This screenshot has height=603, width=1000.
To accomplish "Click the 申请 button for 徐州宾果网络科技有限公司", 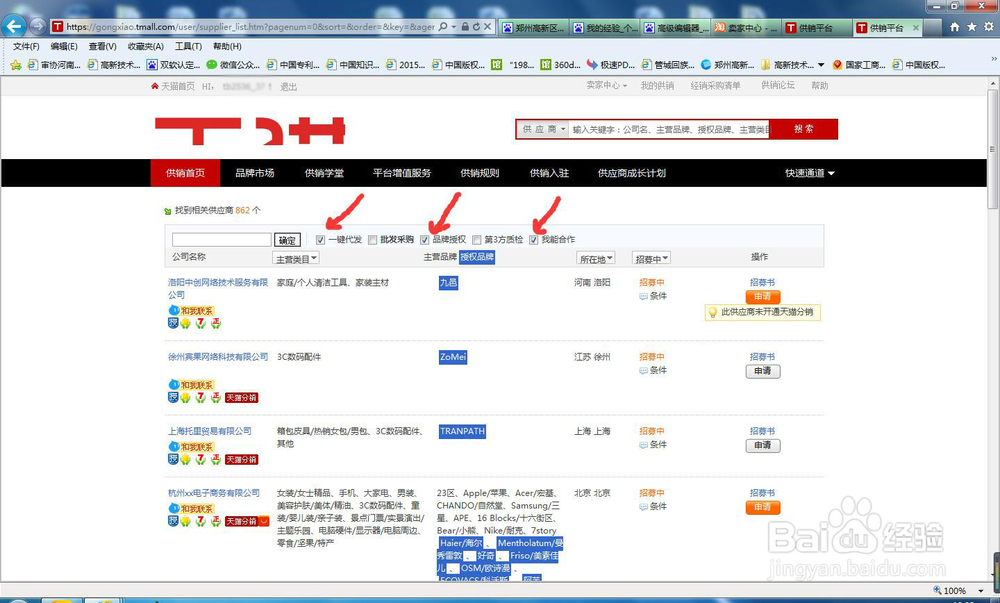I will point(763,371).
